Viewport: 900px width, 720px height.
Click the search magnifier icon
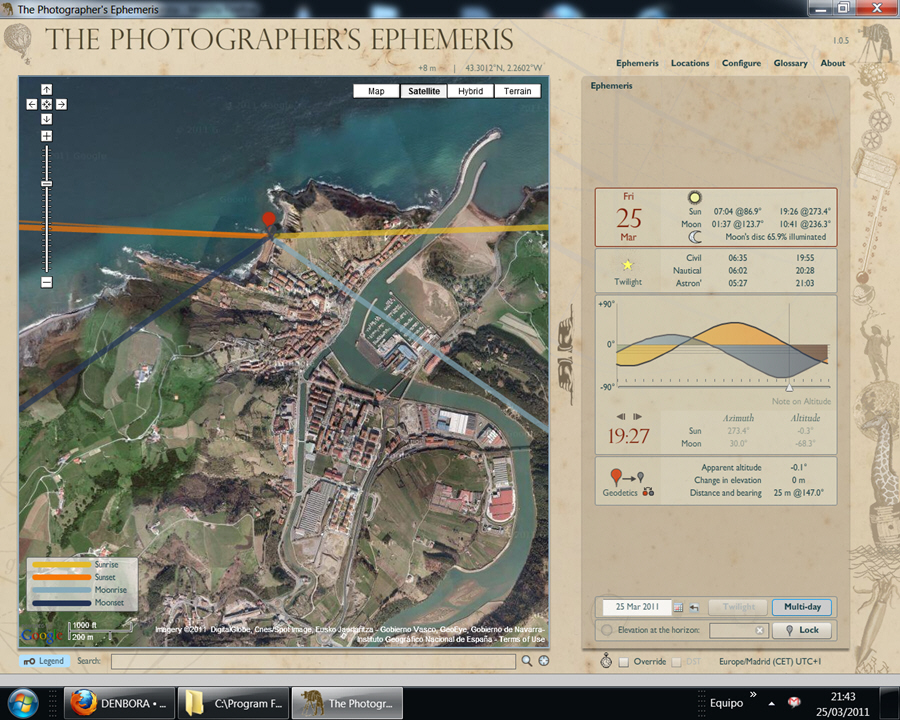click(x=527, y=661)
